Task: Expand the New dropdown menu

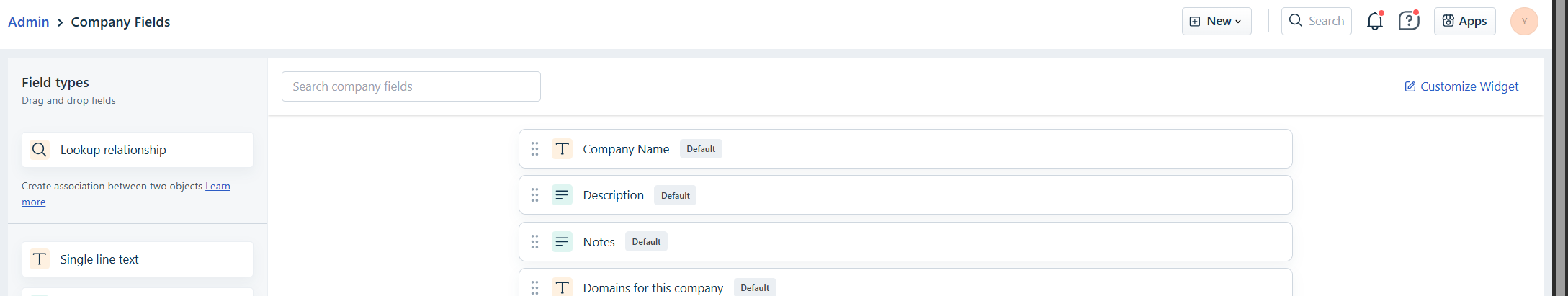Action: pyautogui.click(x=1217, y=22)
